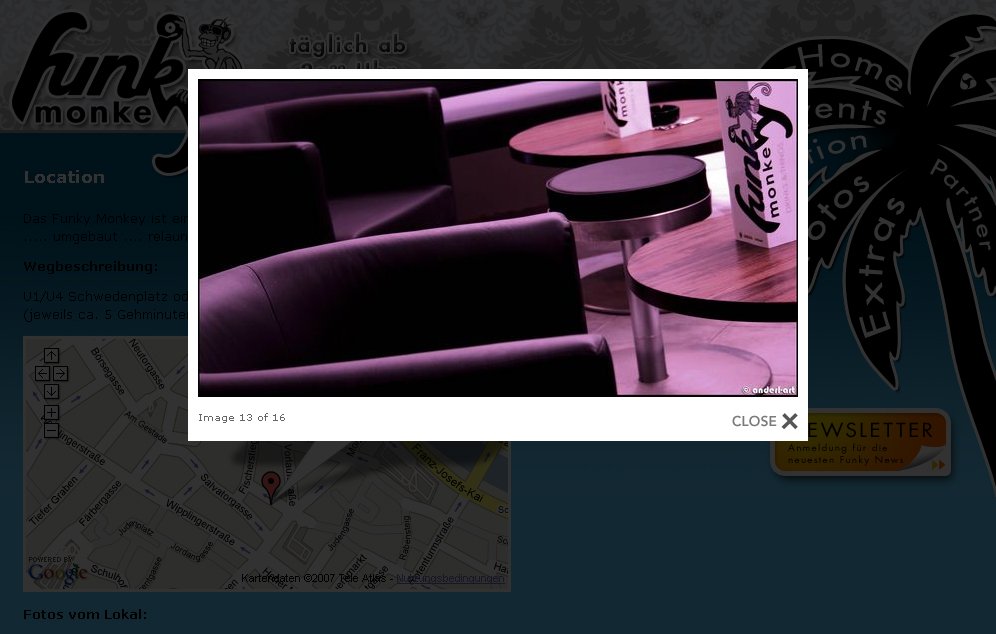Pan the map up with arrow
996x634 pixels.
(51, 356)
